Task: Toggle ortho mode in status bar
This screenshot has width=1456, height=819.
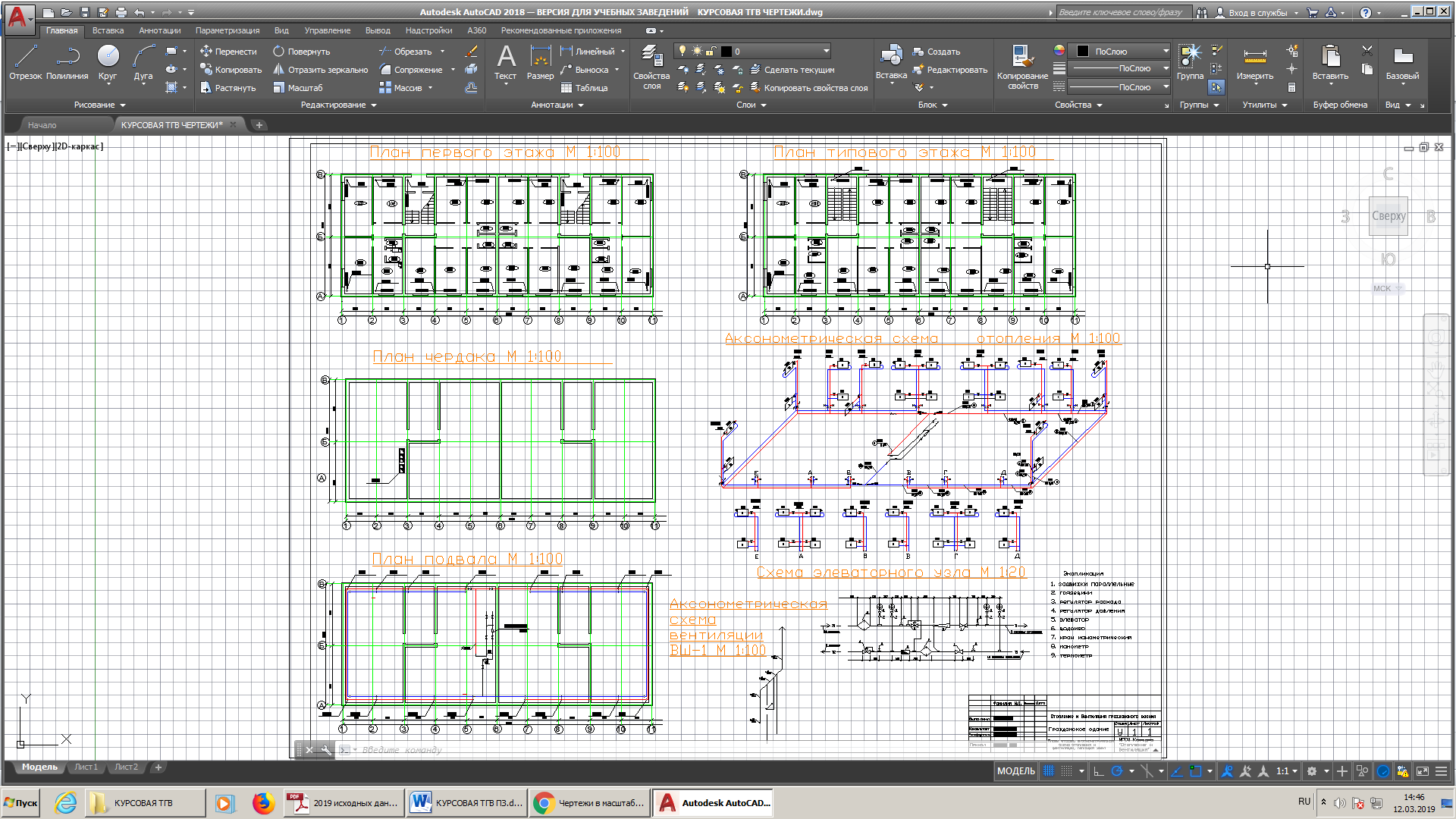Action: (x=1098, y=771)
